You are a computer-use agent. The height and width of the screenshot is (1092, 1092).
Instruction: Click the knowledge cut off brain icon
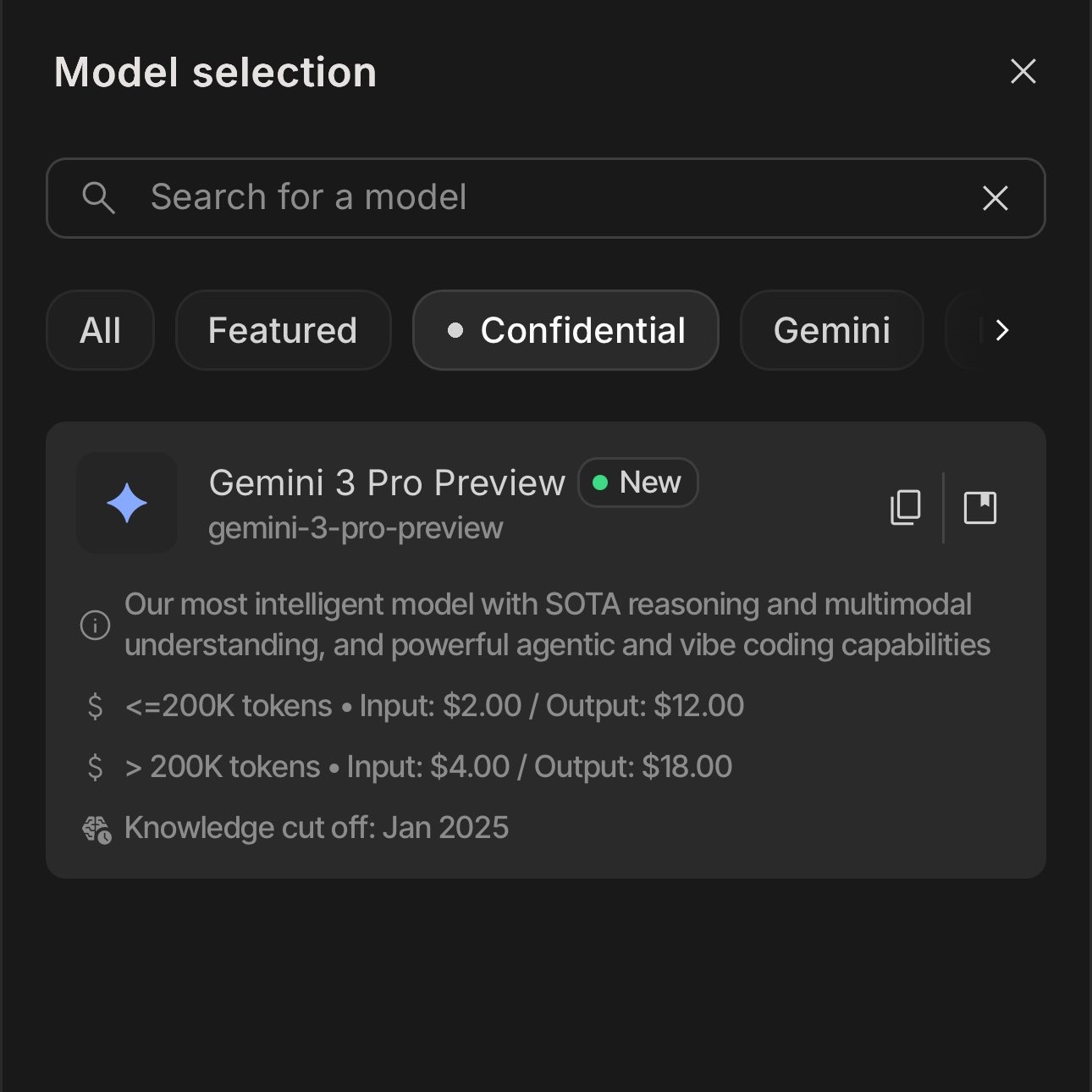tap(97, 829)
